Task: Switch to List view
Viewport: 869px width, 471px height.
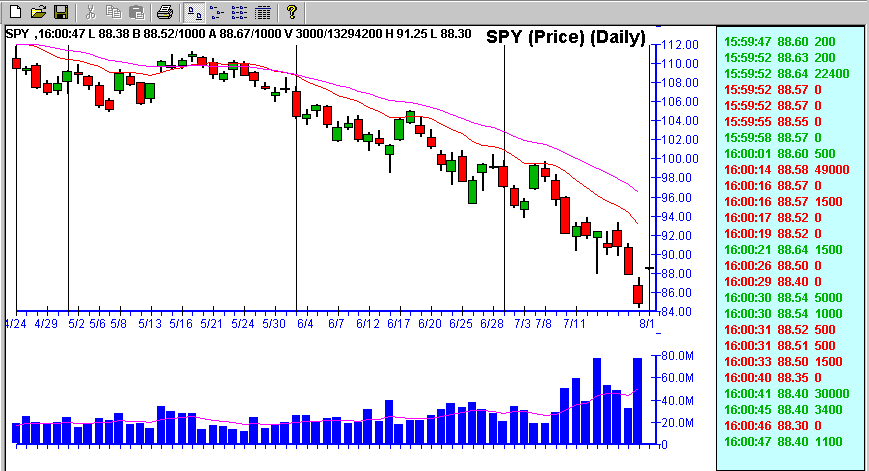Action: (239, 12)
